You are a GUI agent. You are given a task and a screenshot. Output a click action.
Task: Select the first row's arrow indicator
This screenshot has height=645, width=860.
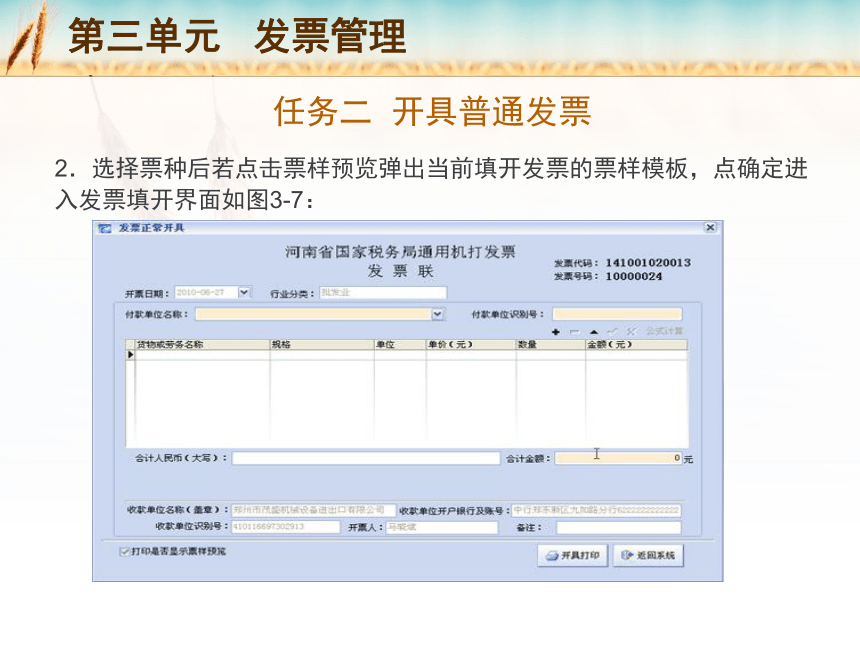pyautogui.click(x=131, y=355)
